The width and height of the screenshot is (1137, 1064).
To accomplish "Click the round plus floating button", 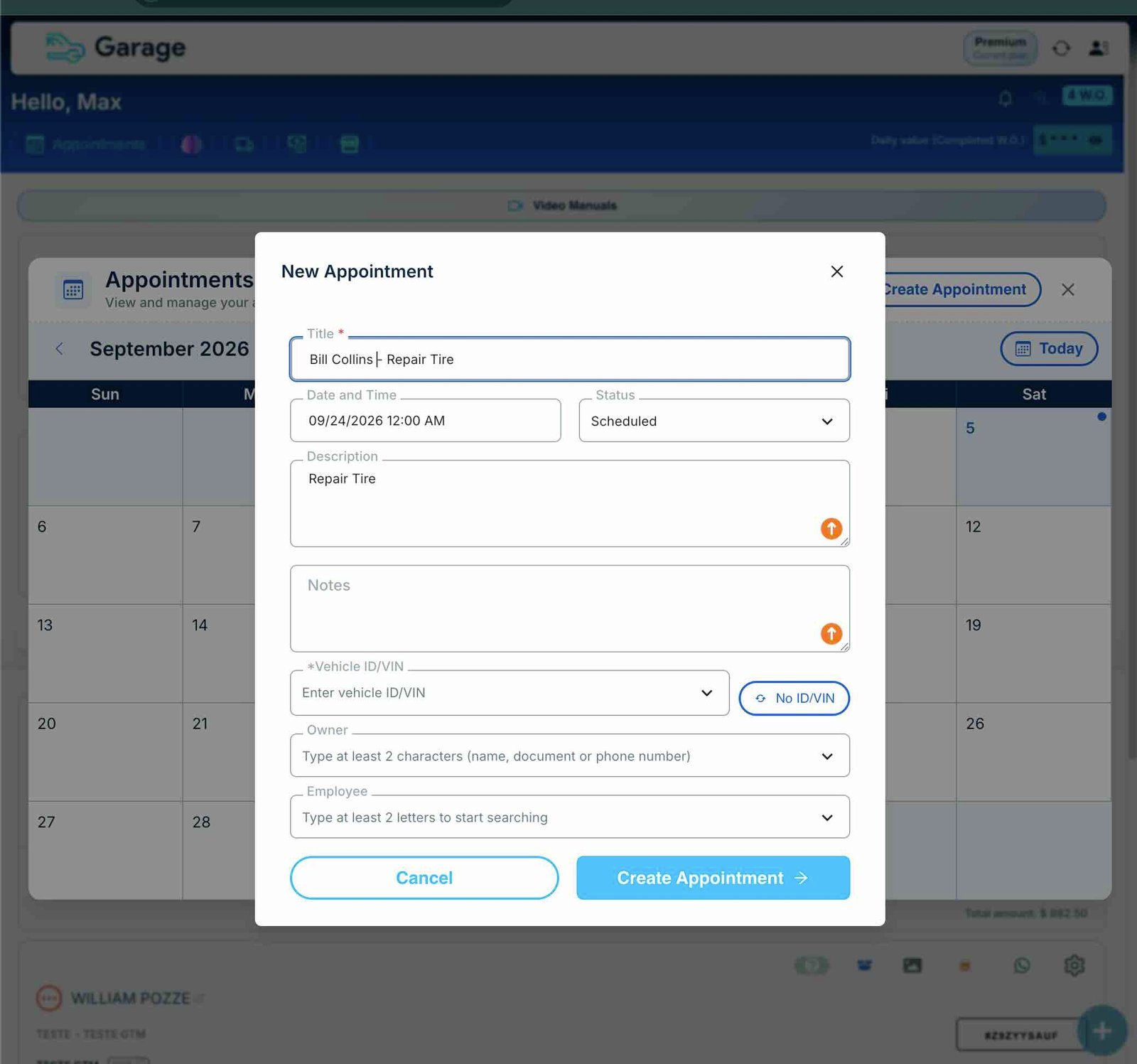I will click(1102, 1031).
